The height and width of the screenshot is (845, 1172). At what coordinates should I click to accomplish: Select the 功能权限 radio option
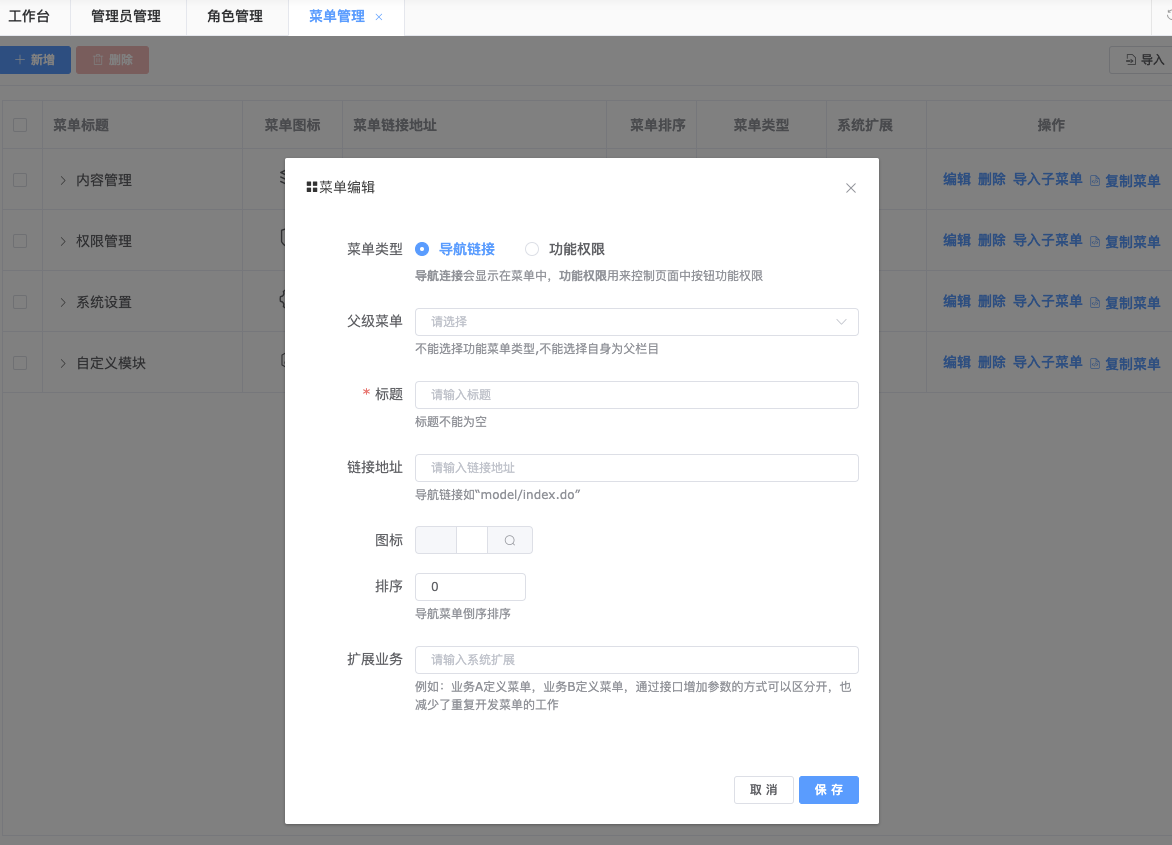(532, 250)
